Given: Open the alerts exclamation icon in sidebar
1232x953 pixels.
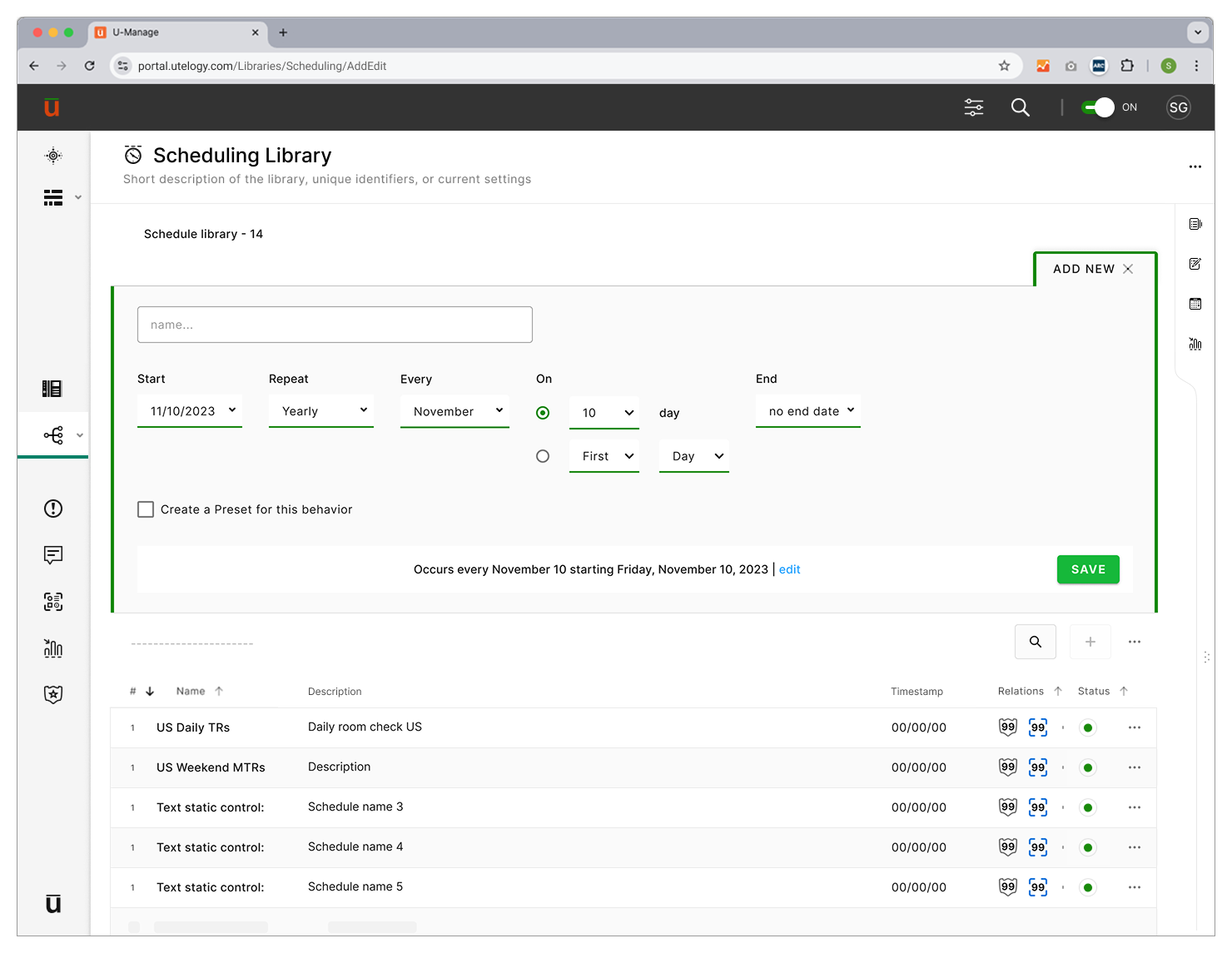Looking at the screenshot, I should pyautogui.click(x=53, y=509).
